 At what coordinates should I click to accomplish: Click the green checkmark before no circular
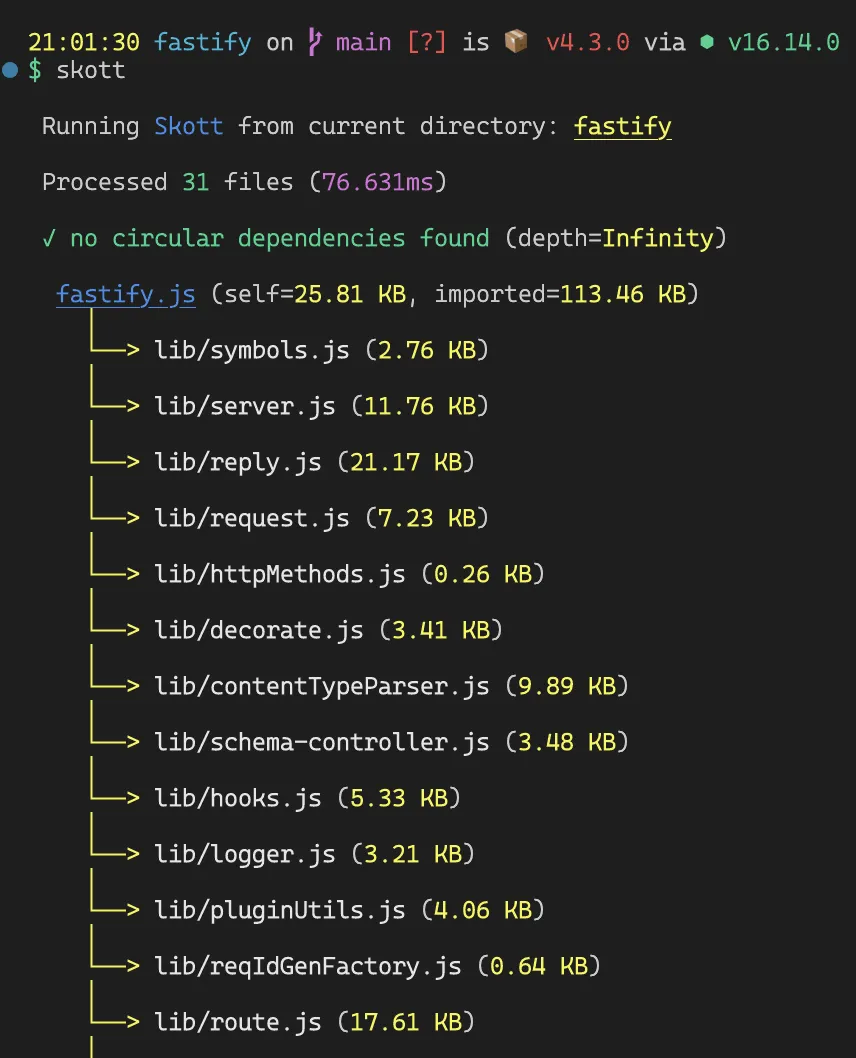point(49,238)
